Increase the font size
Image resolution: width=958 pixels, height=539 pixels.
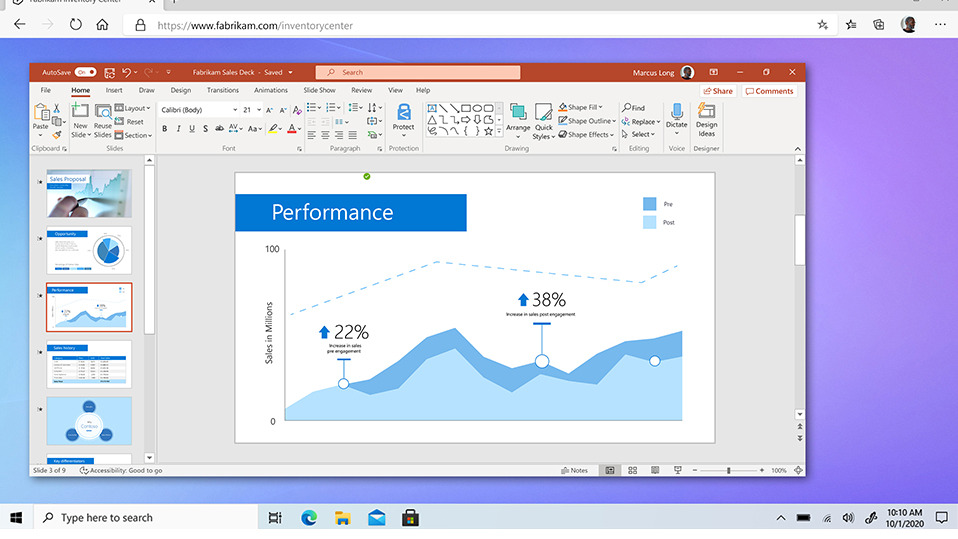269,110
